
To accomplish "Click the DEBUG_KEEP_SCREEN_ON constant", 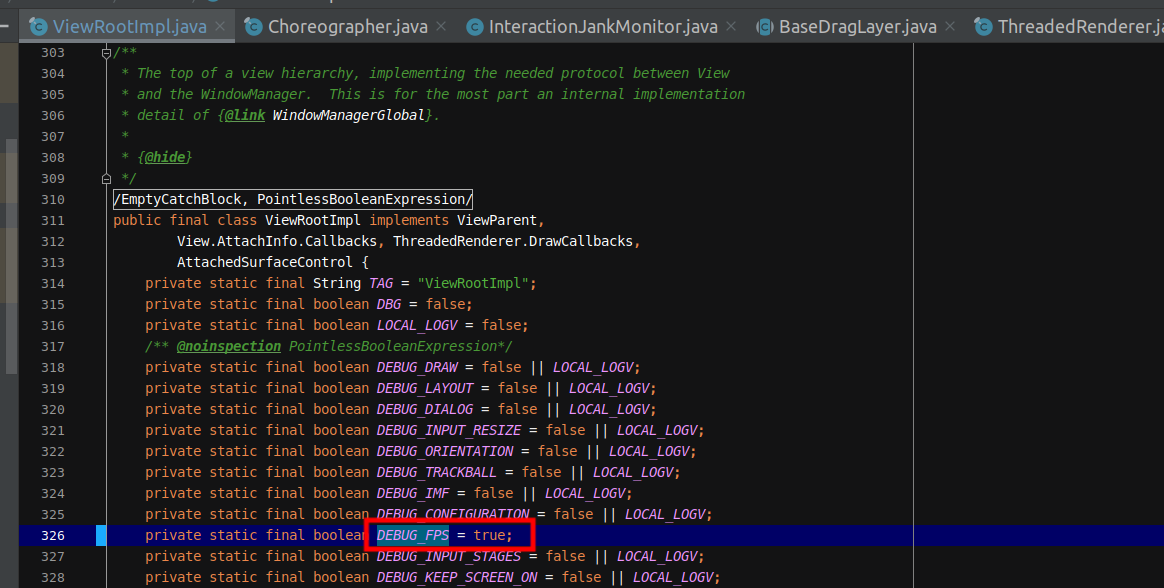I will (x=457, y=577).
